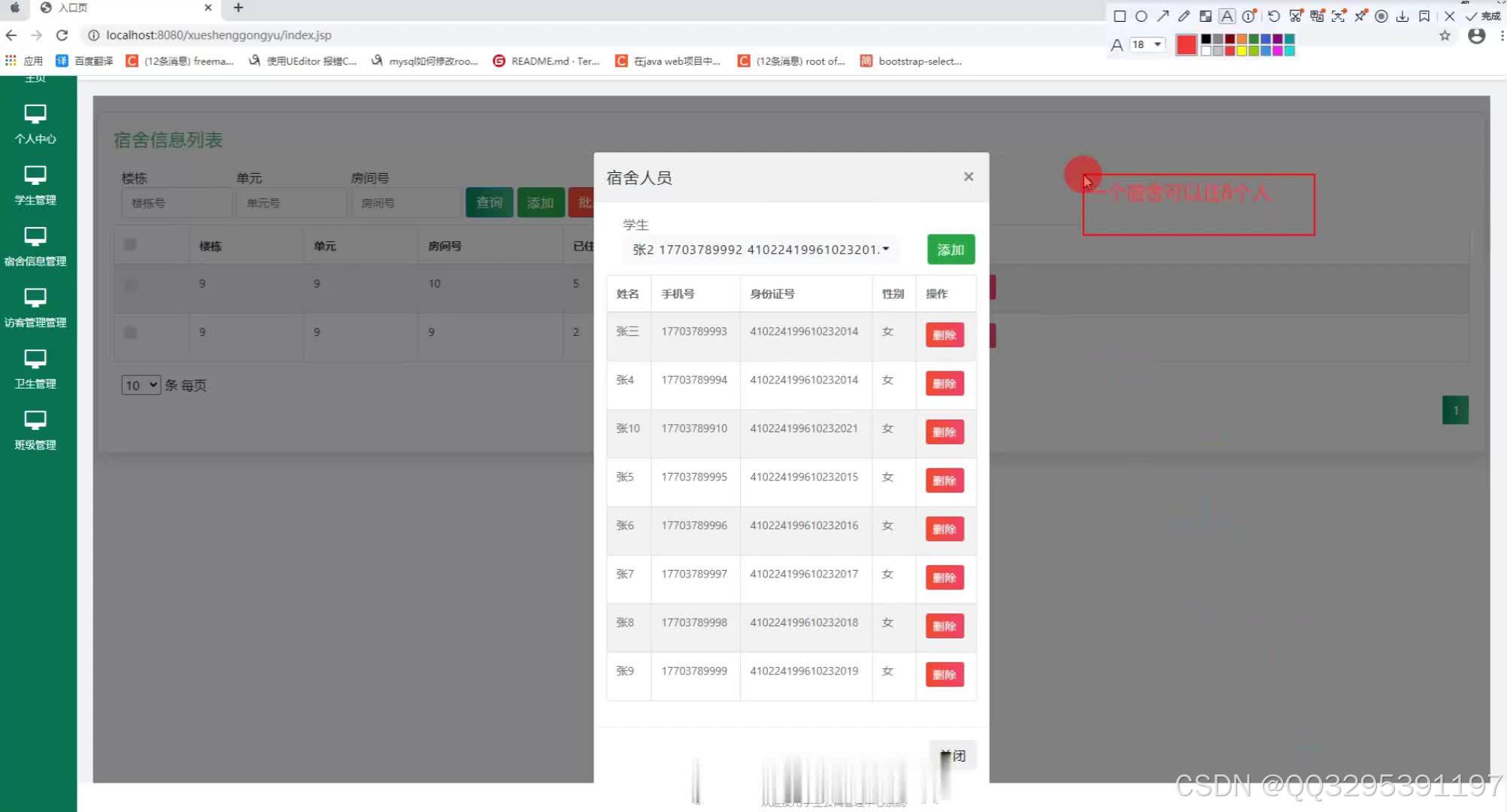Click the text recognition bracket icon

pos(1339,16)
